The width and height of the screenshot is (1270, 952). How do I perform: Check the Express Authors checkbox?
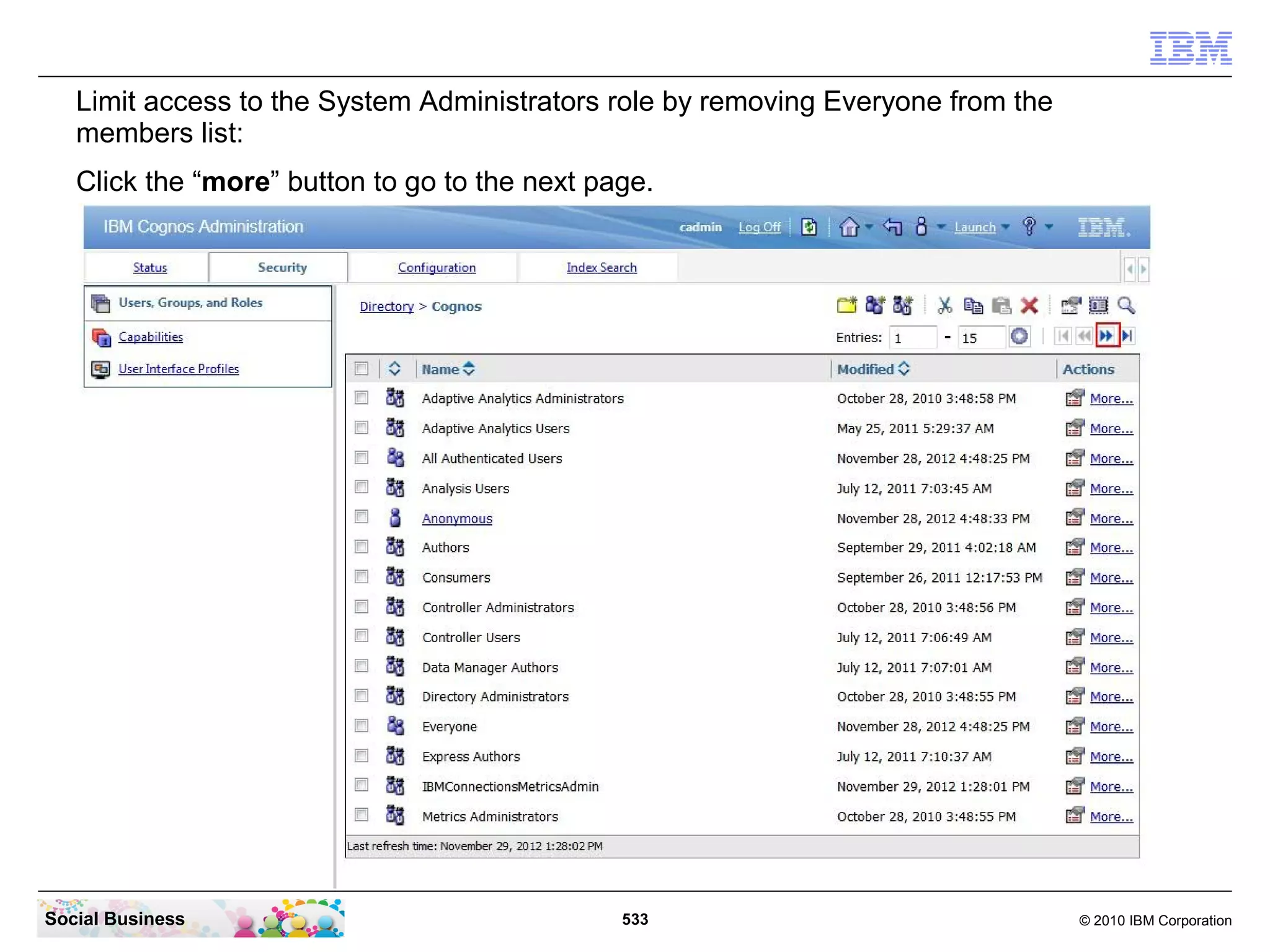click(362, 756)
